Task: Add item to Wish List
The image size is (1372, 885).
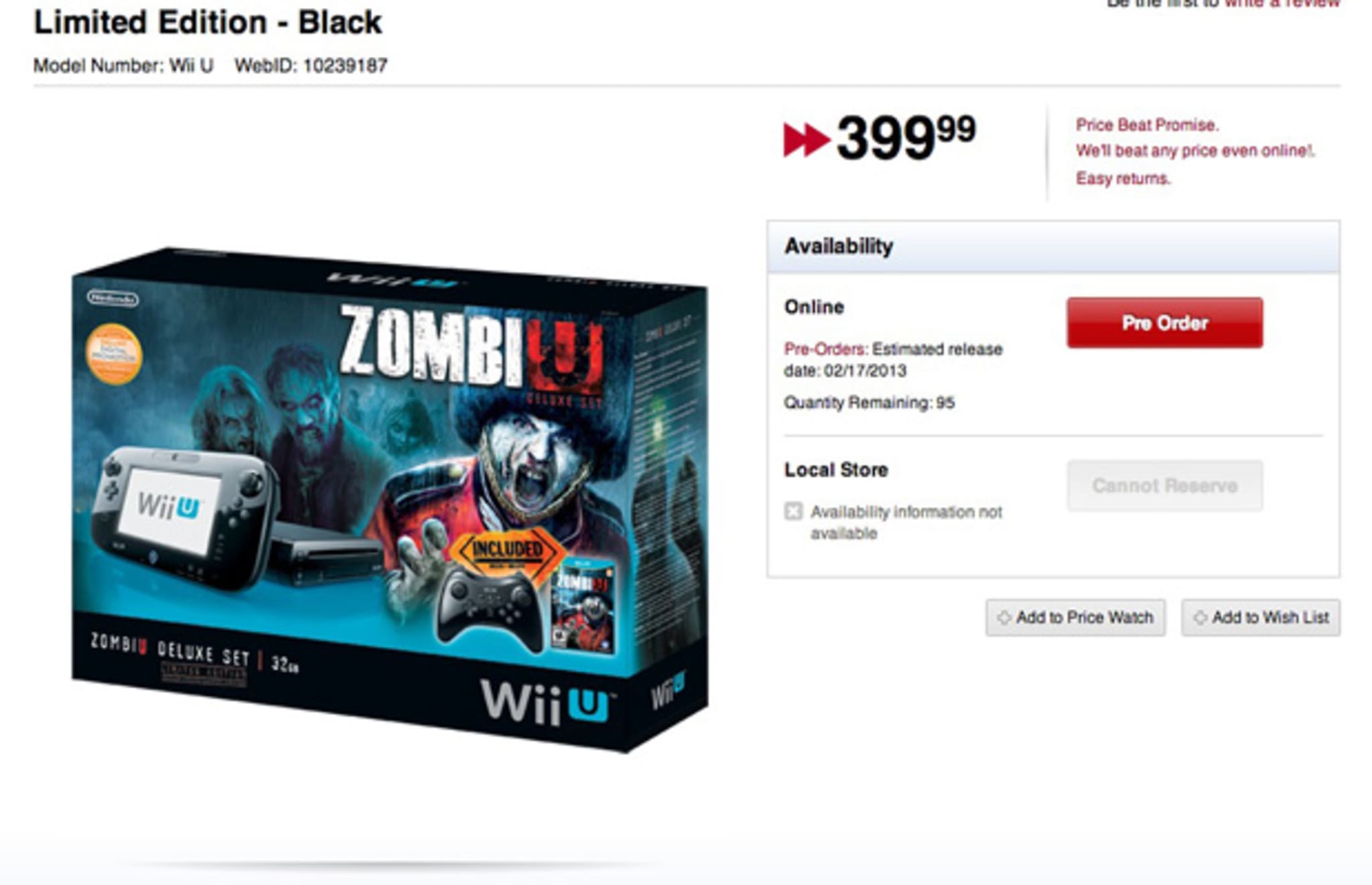Action: point(1261,617)
